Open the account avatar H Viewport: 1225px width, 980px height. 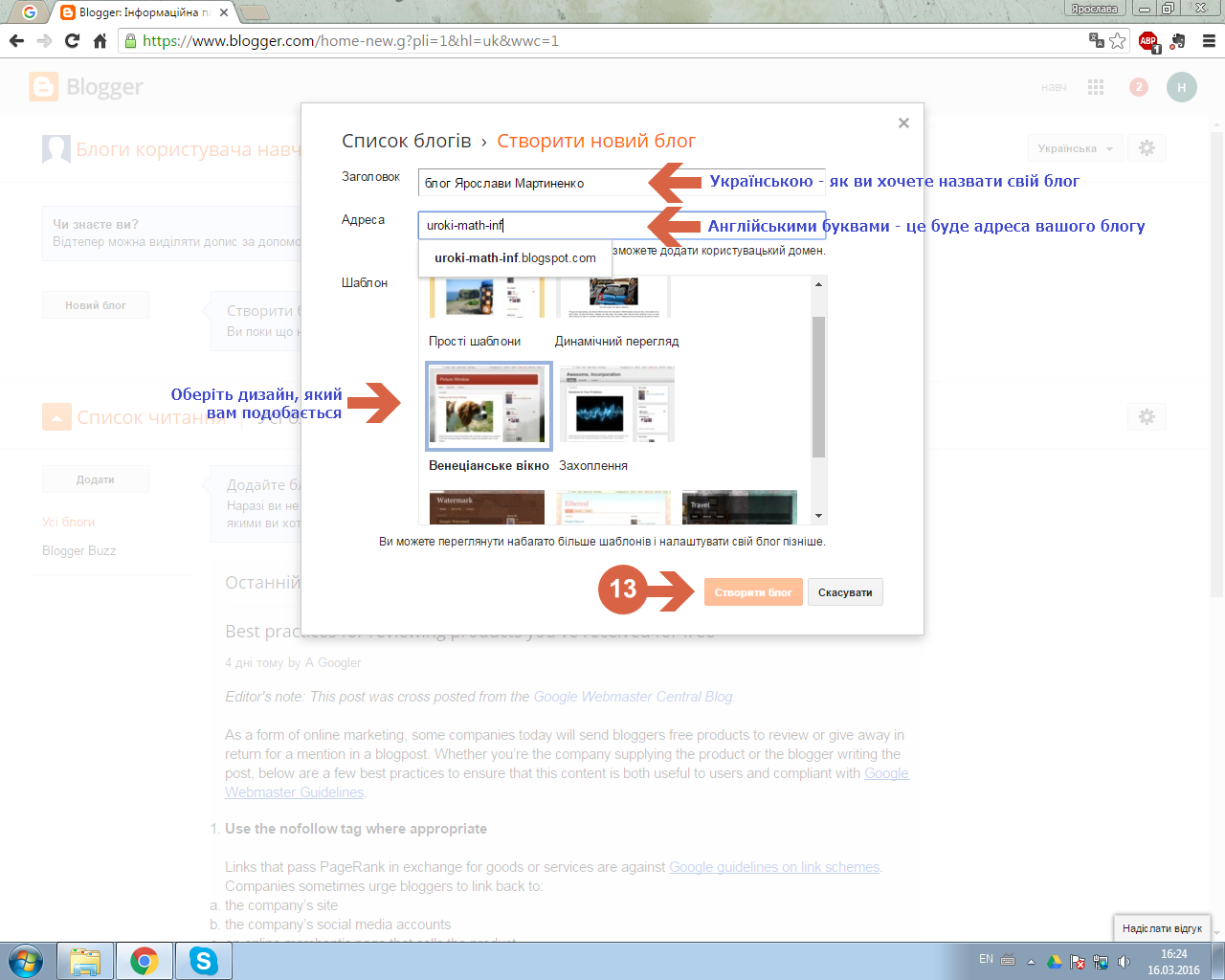1182,87
